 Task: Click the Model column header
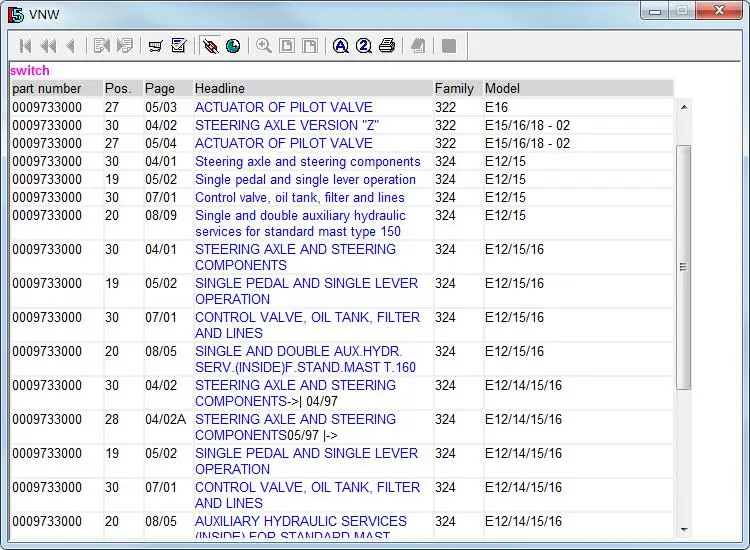click(x=503, y=89)
